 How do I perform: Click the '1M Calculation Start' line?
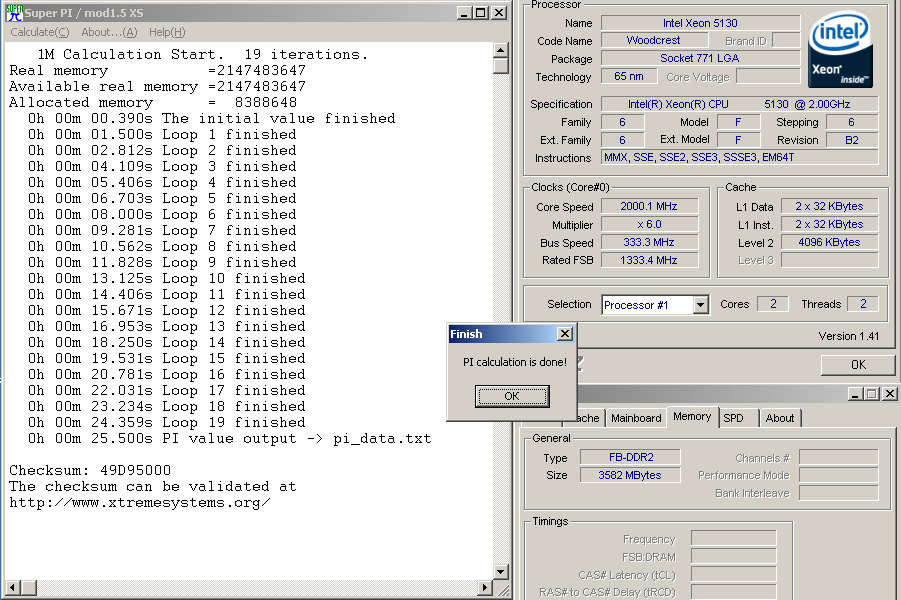202,54
